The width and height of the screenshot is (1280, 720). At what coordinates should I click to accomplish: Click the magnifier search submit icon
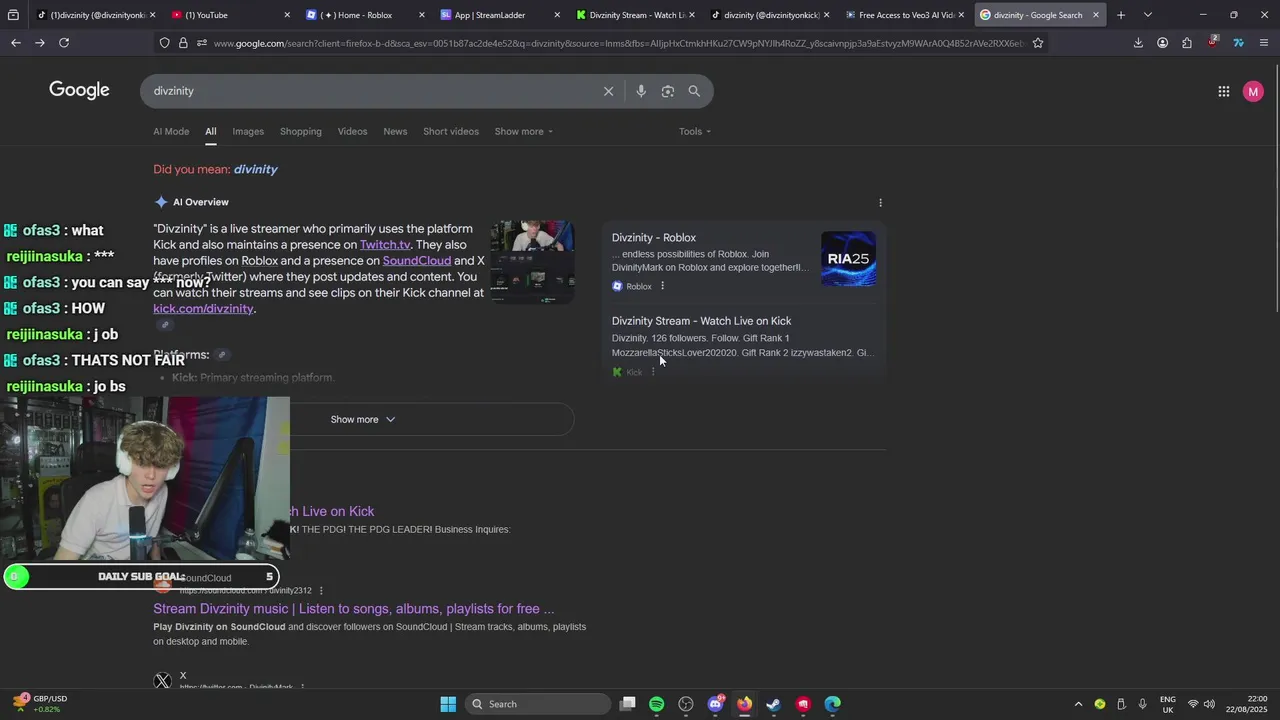coord(694,91)
